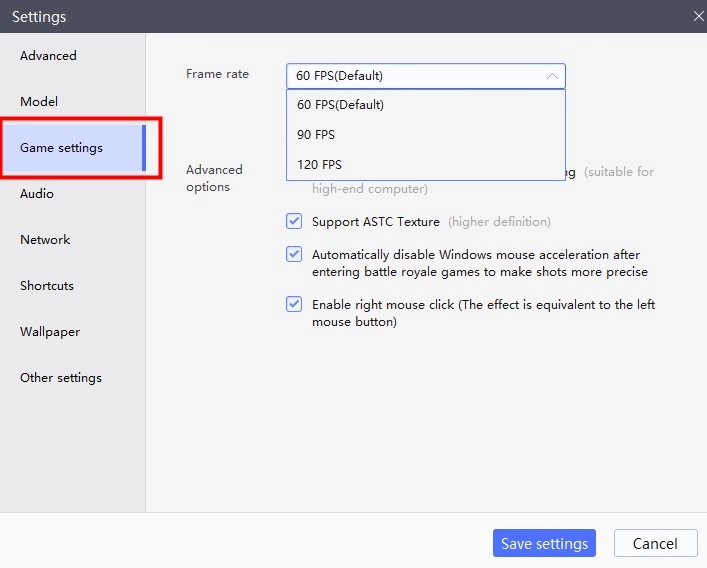Click the Advanced options label
The image size is (707, 568).
[x=214, y=178]
